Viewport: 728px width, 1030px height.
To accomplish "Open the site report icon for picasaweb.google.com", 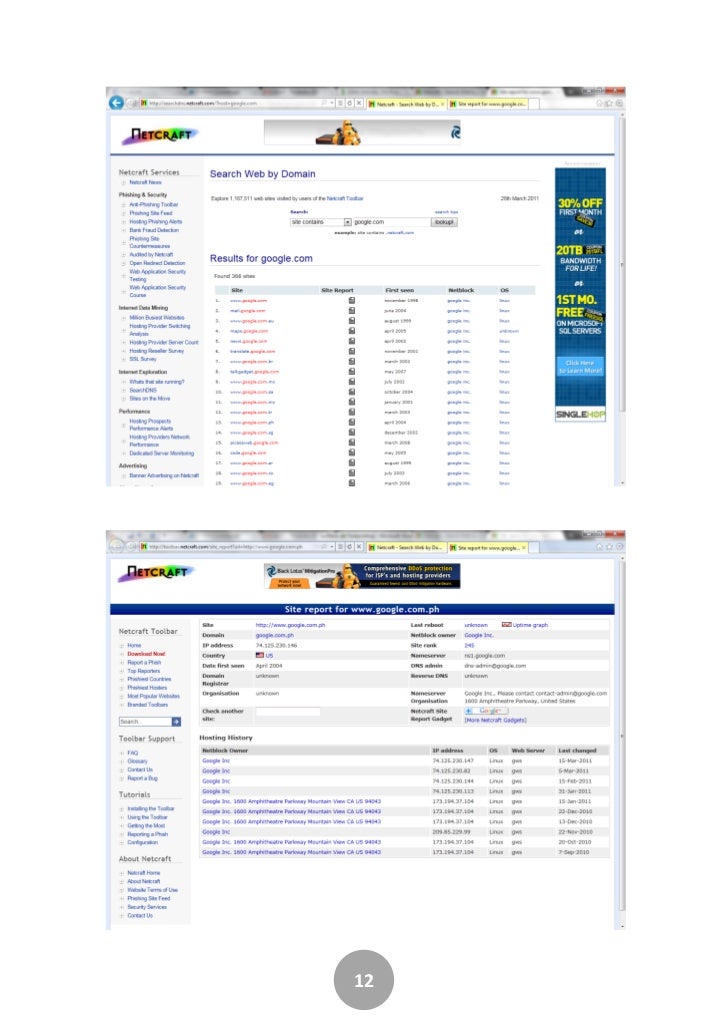I will 352,443.
